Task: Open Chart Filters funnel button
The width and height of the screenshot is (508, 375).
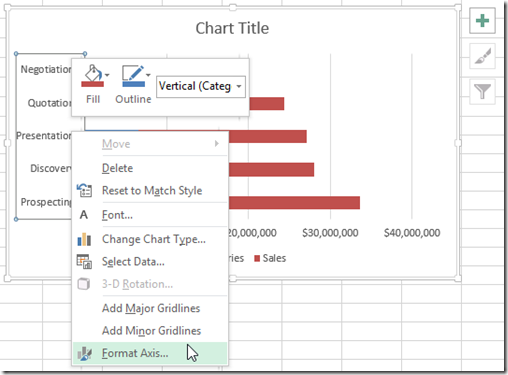Action: tap(482, 91)
